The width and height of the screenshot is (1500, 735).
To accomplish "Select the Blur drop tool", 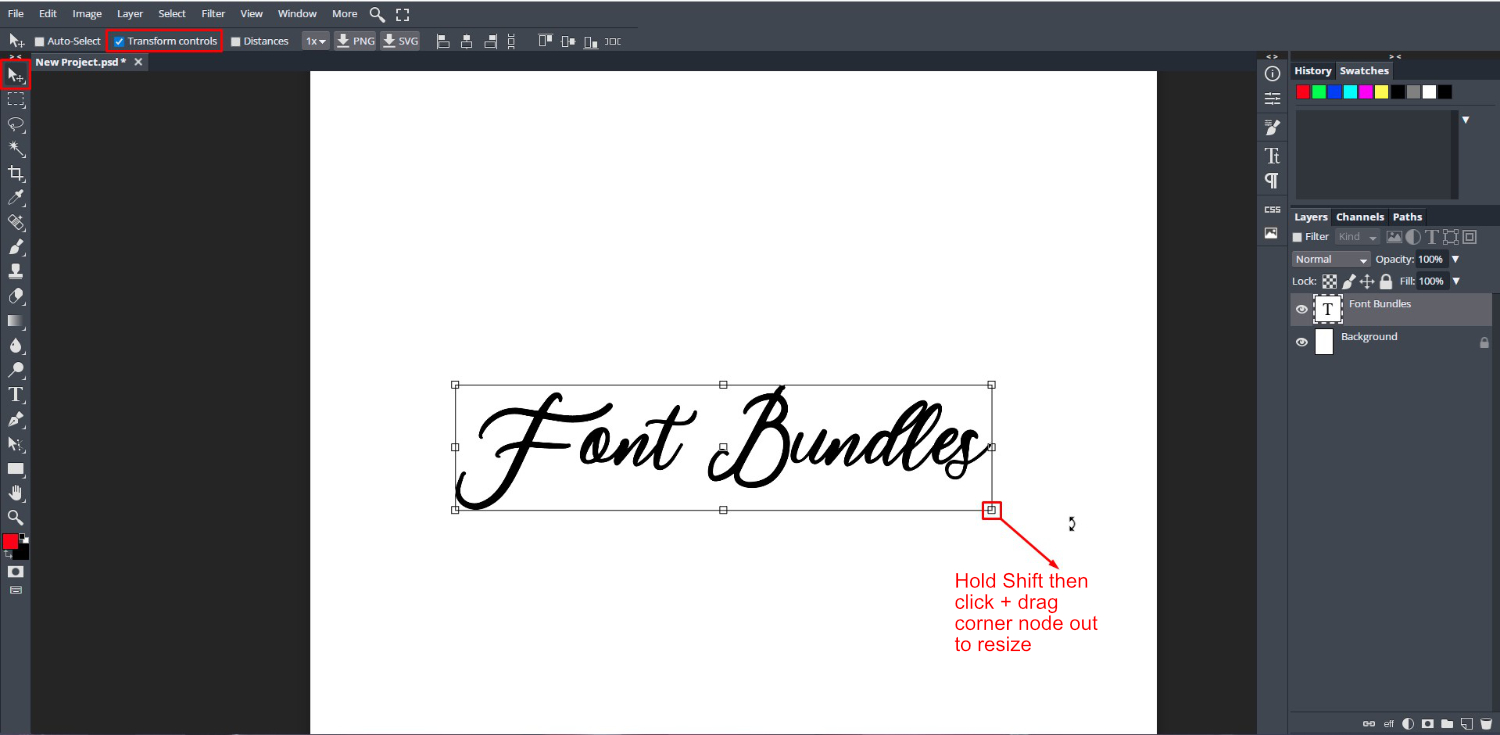I will [16, 345].
